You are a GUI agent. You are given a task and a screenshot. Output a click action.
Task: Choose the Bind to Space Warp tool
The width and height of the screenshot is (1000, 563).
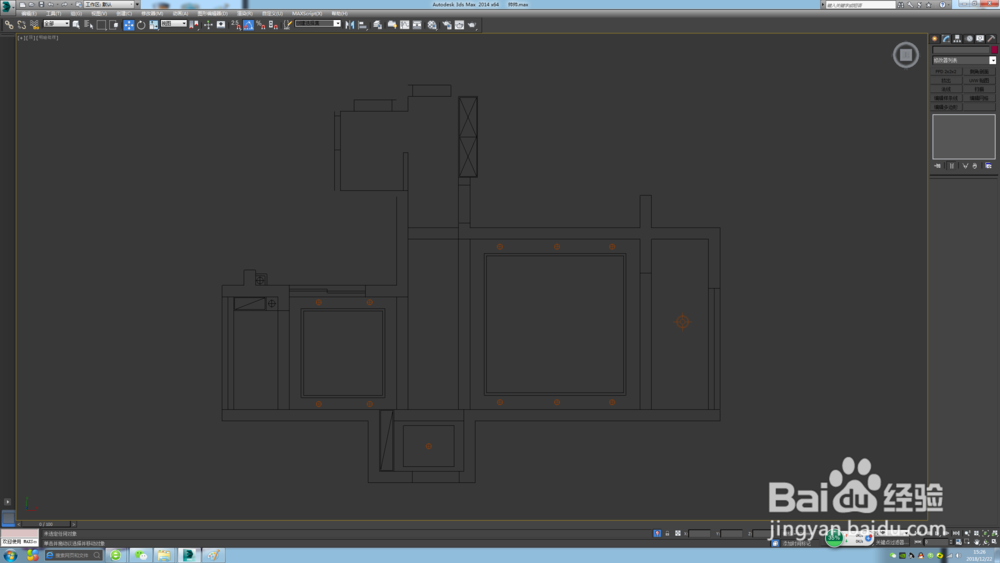tap(34, 25)
